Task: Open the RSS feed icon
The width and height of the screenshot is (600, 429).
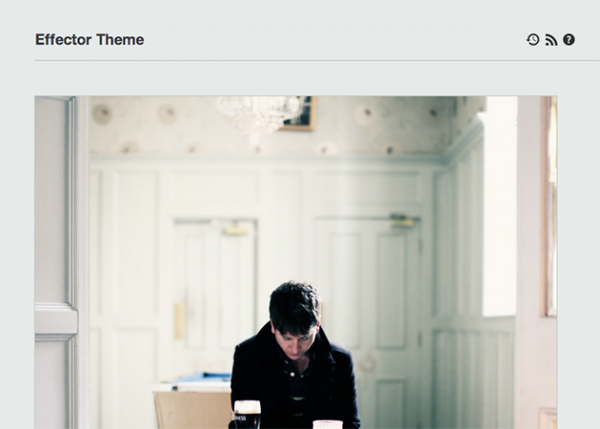Action: coord(551,40)
